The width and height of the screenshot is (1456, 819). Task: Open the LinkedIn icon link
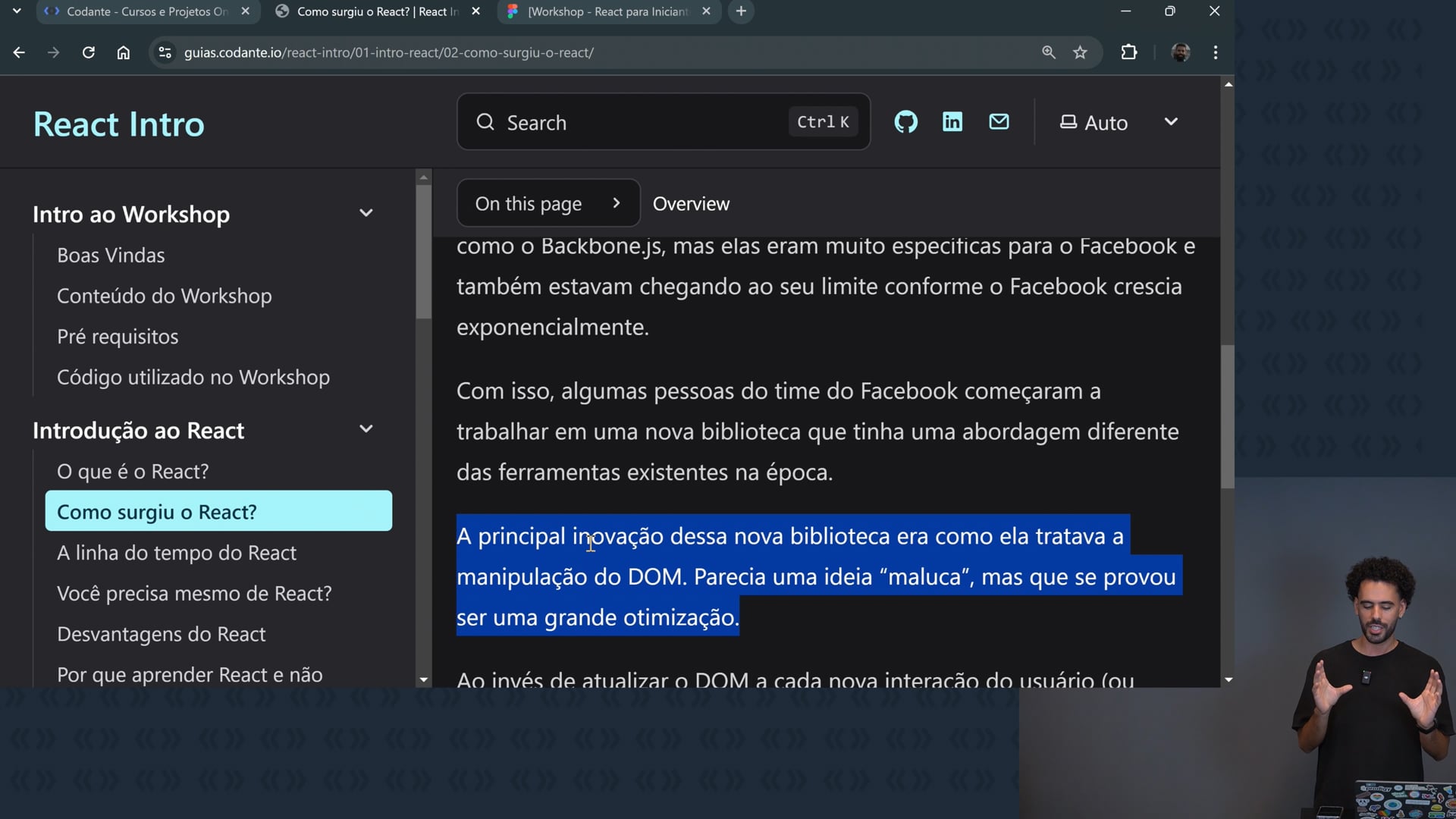pyautogui.click(x=952, y=122)
